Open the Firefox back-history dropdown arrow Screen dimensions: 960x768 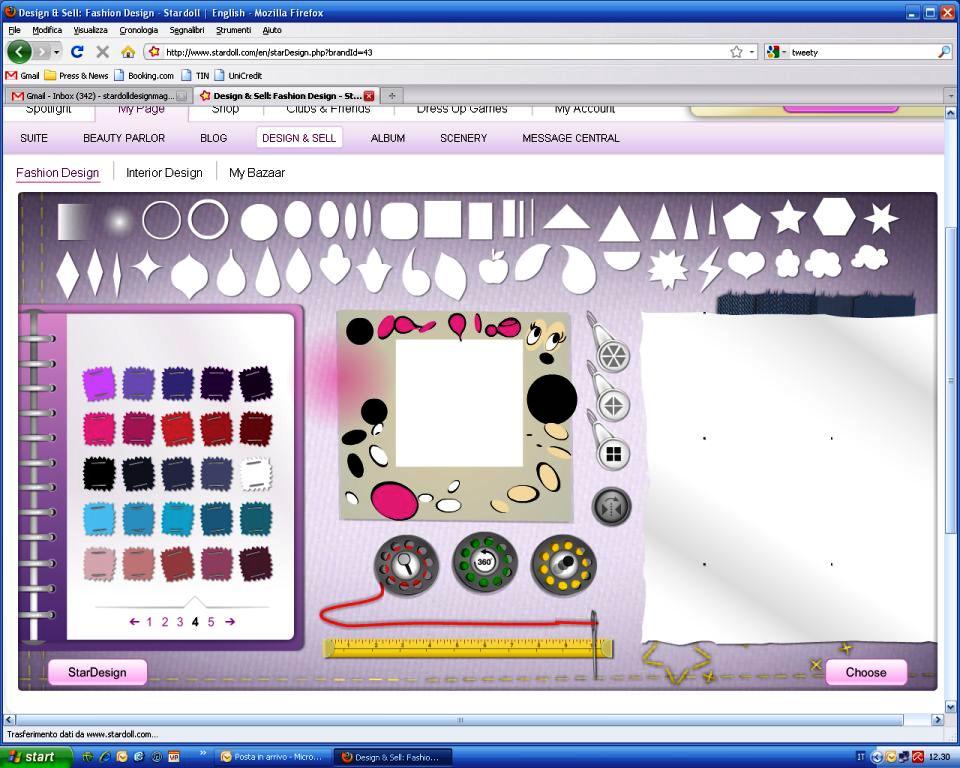pos(57,52)
